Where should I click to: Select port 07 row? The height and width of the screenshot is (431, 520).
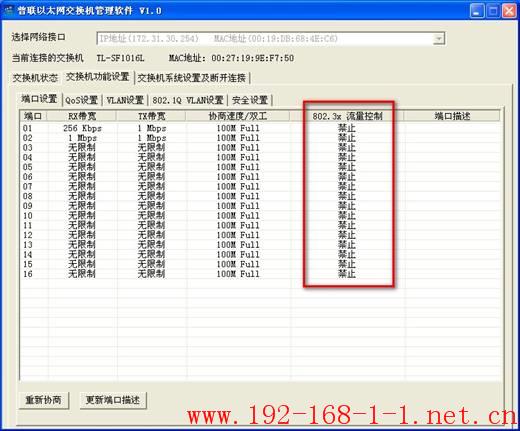coord(260,186)
